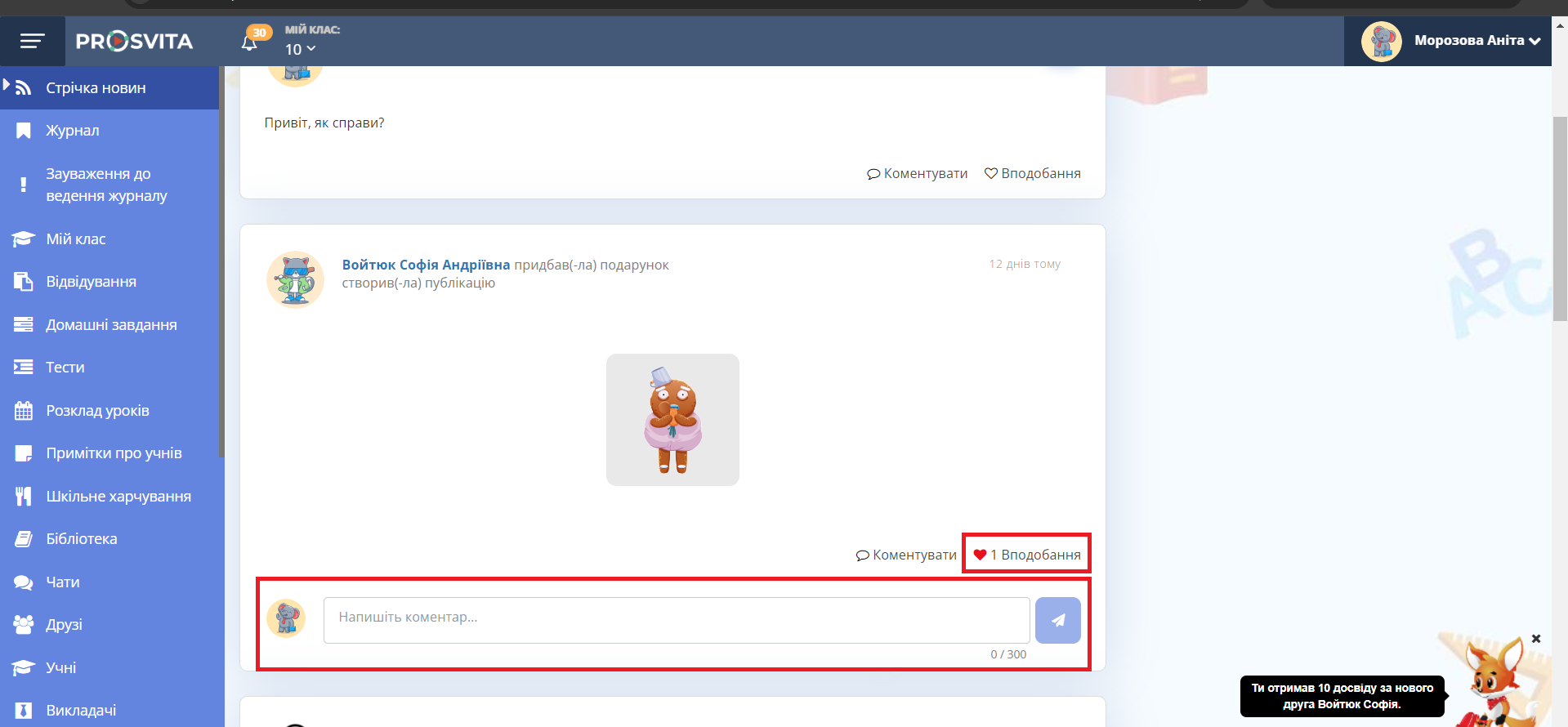1568x727 pixels.
Task: Open Журнал in the sidebar
Action: point(72,131)
